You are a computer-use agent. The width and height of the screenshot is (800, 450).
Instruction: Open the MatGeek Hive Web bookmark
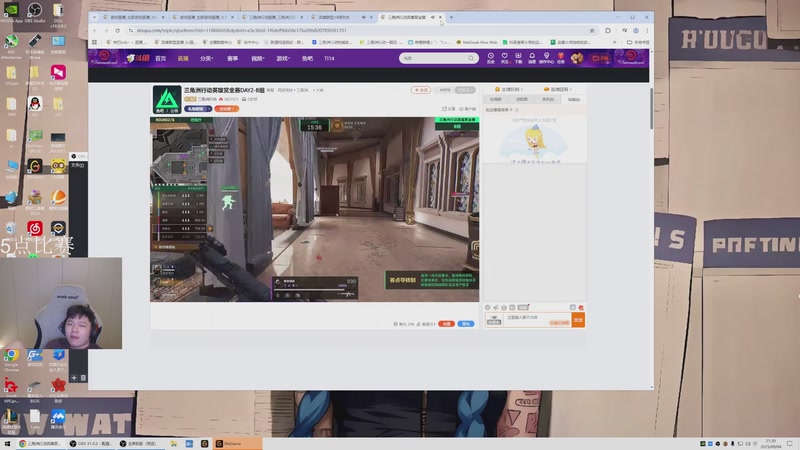(x=477, y=42)
